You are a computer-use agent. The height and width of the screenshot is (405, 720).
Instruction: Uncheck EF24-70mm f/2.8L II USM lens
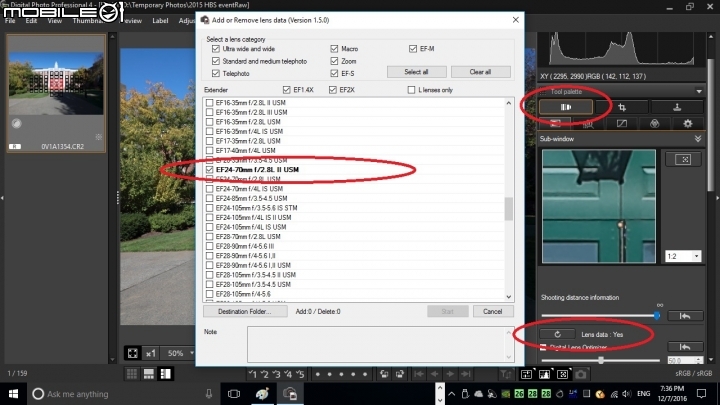(x=209, y=169)
